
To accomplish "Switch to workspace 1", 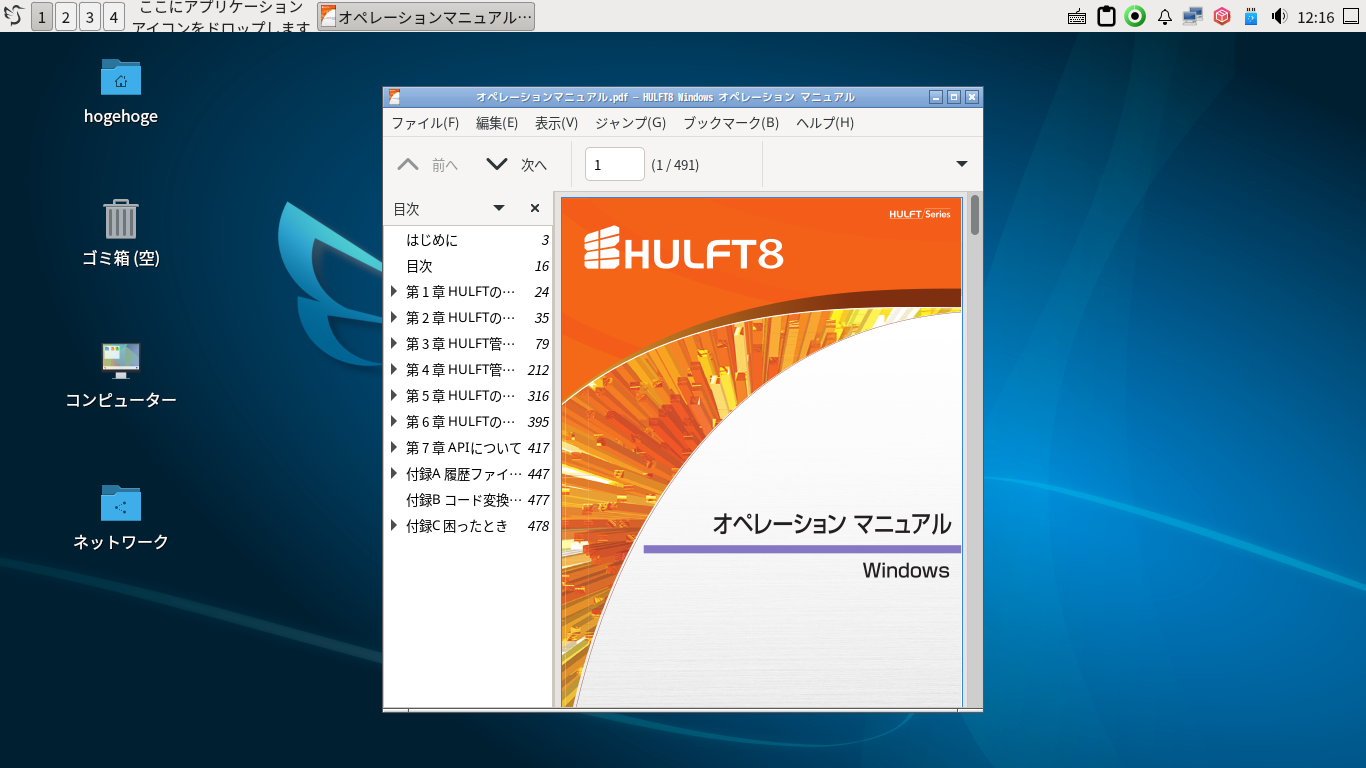I will point(42,16).
